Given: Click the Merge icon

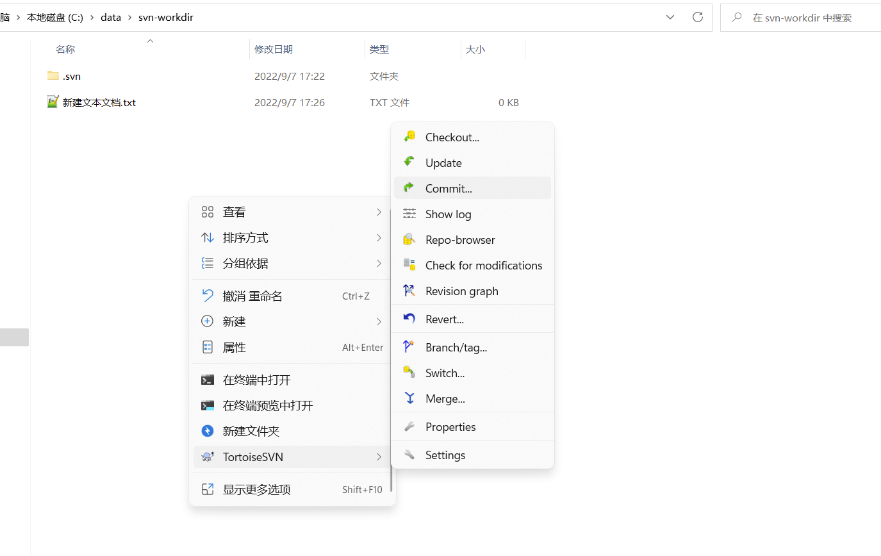Looking at the screenshot, I should click(x=410, y=398).
